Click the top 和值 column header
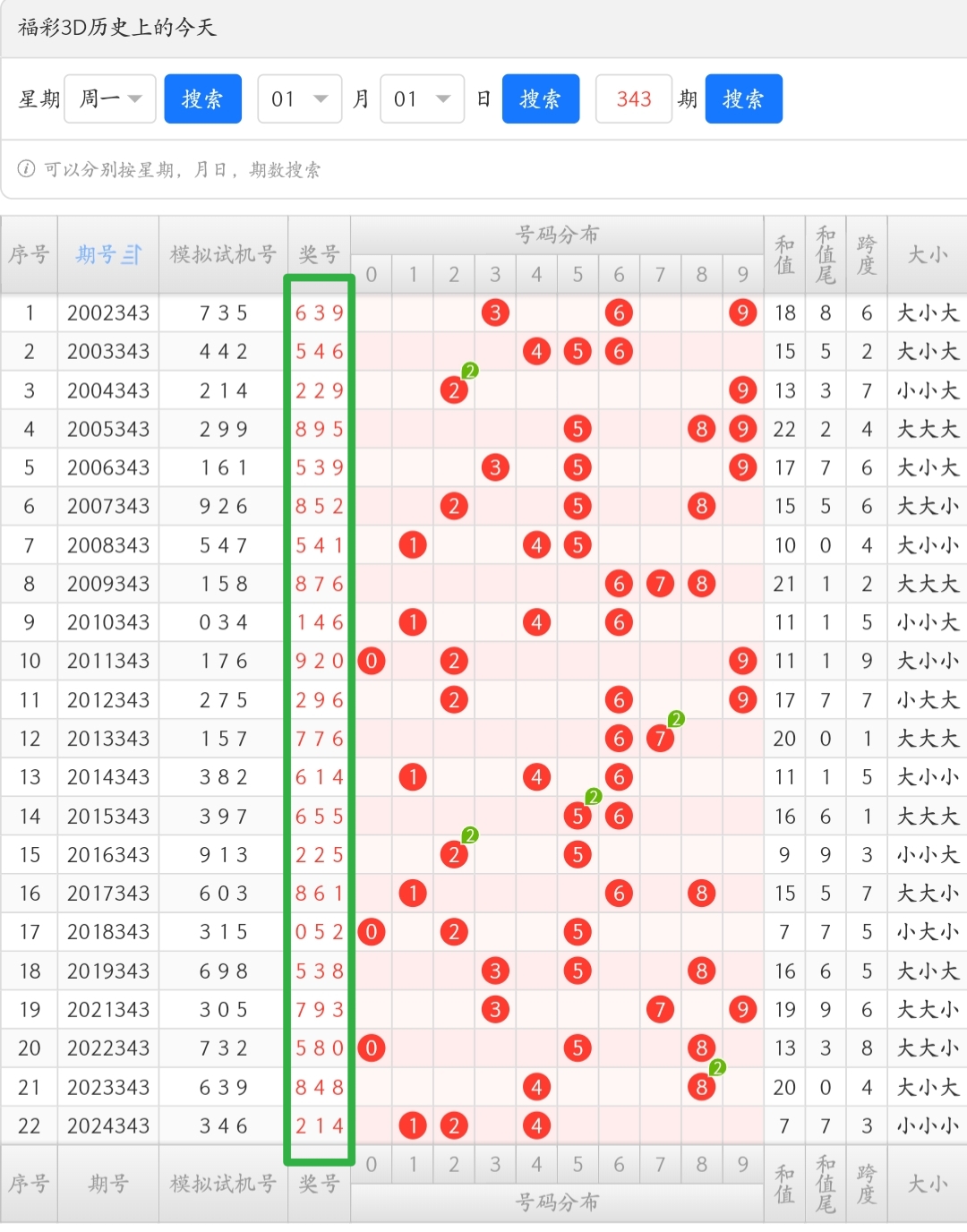 (x=784, y=255)
